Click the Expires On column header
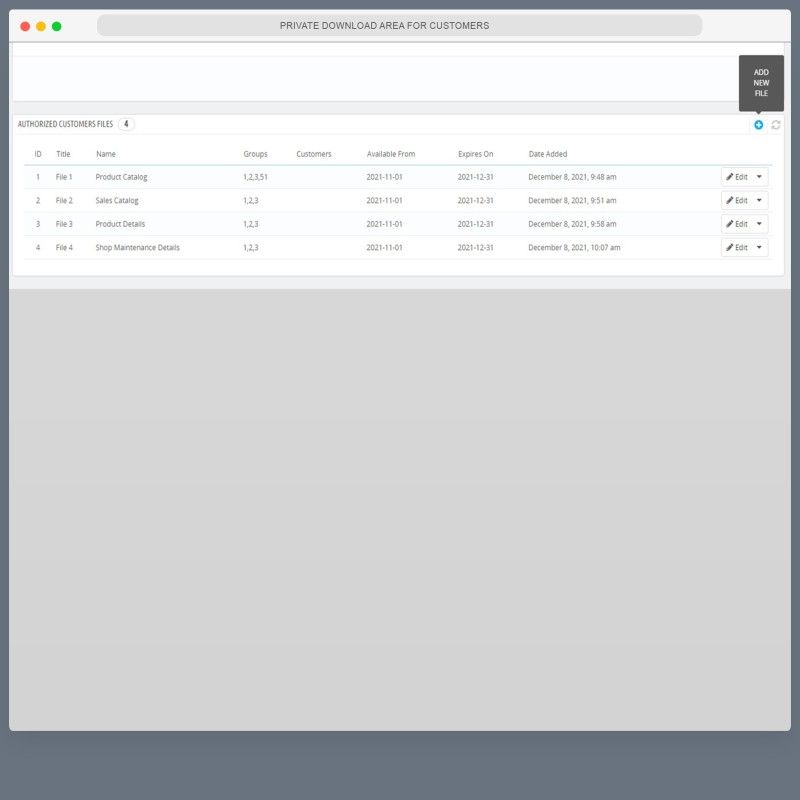Viewport: 800px width, 800px height. coord(476,154)
